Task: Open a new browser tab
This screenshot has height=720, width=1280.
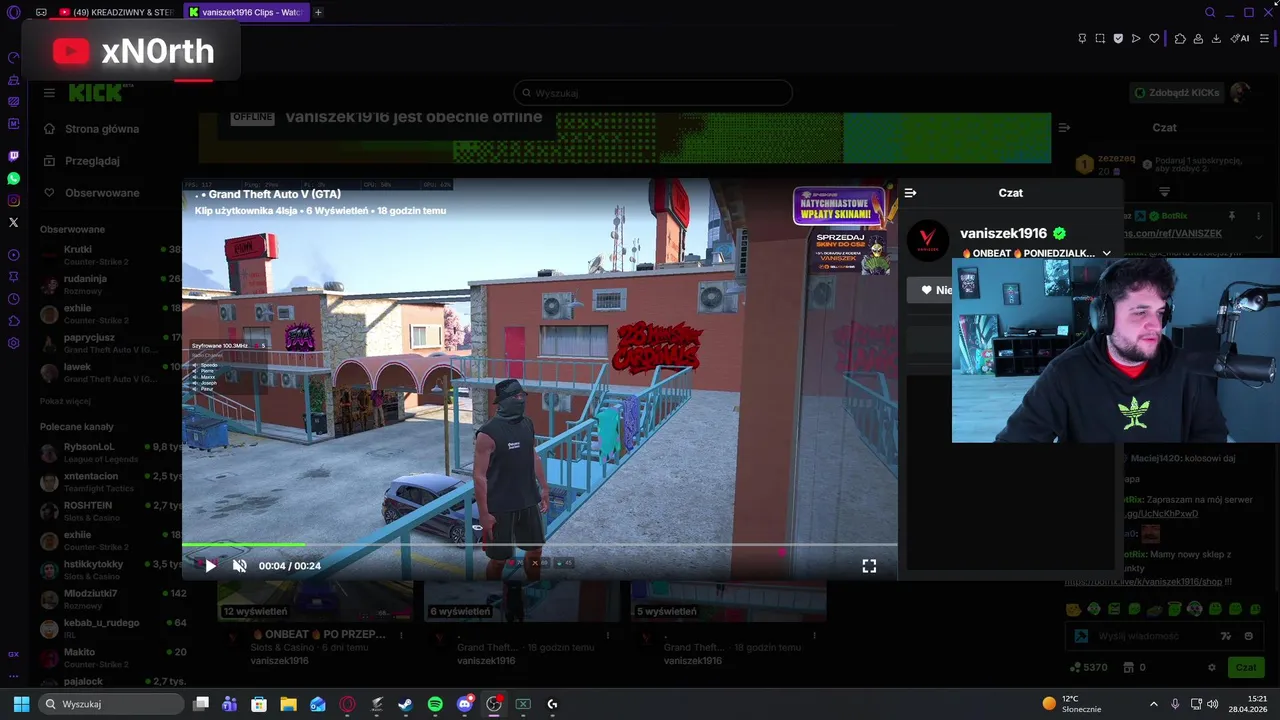Action: pos(318,13)
